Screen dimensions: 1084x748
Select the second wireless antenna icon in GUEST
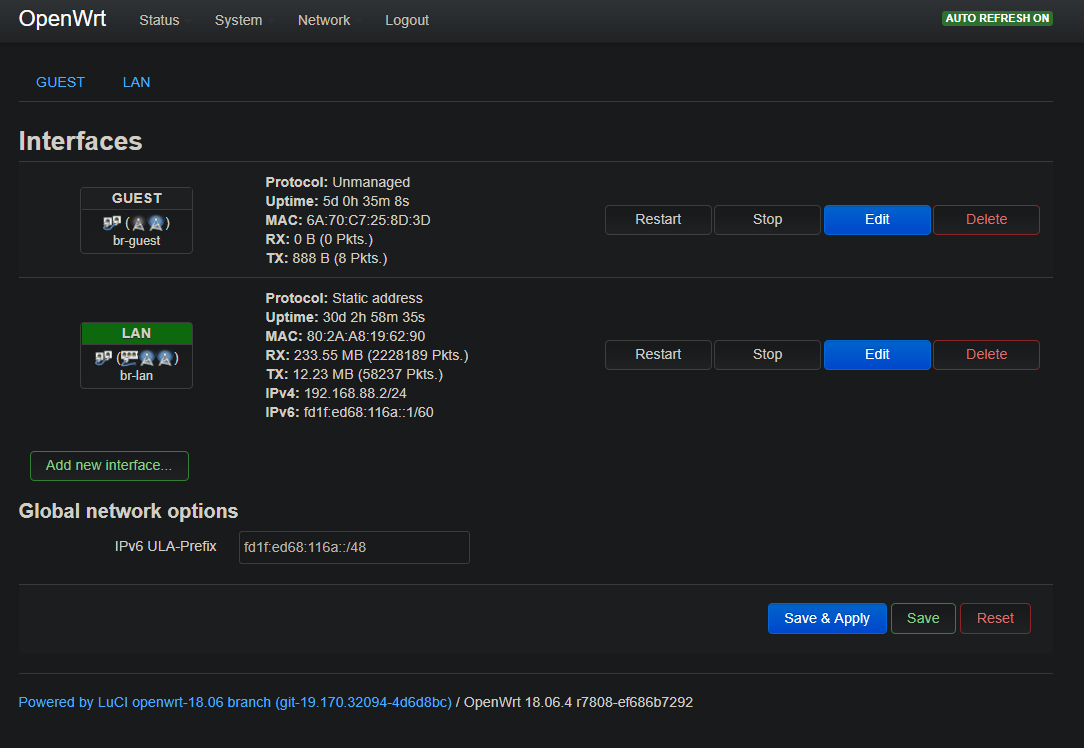pyautogui.click(x=156, y=223)
